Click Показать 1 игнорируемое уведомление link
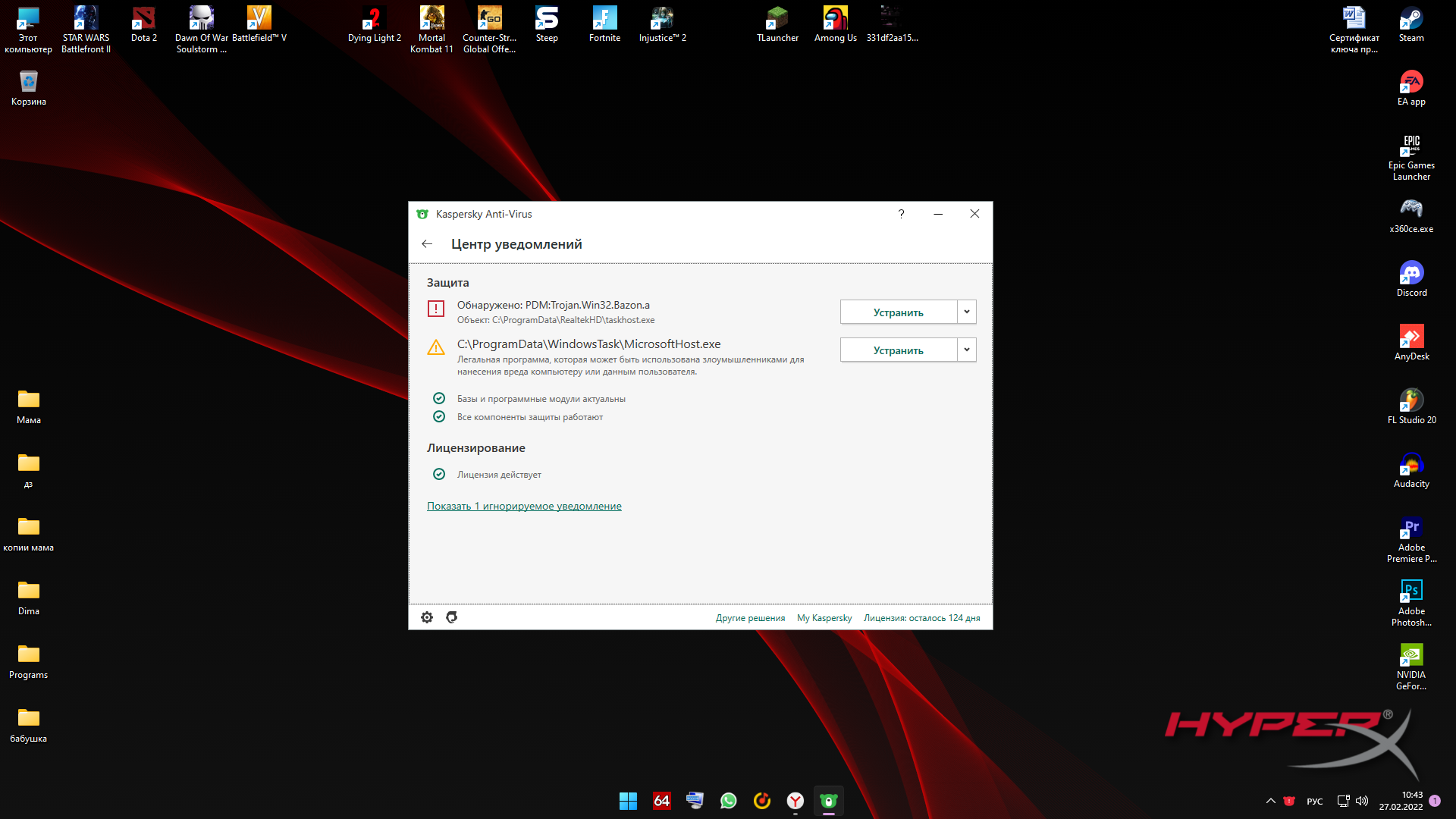 pyautogui.click(x=525, y=505)
